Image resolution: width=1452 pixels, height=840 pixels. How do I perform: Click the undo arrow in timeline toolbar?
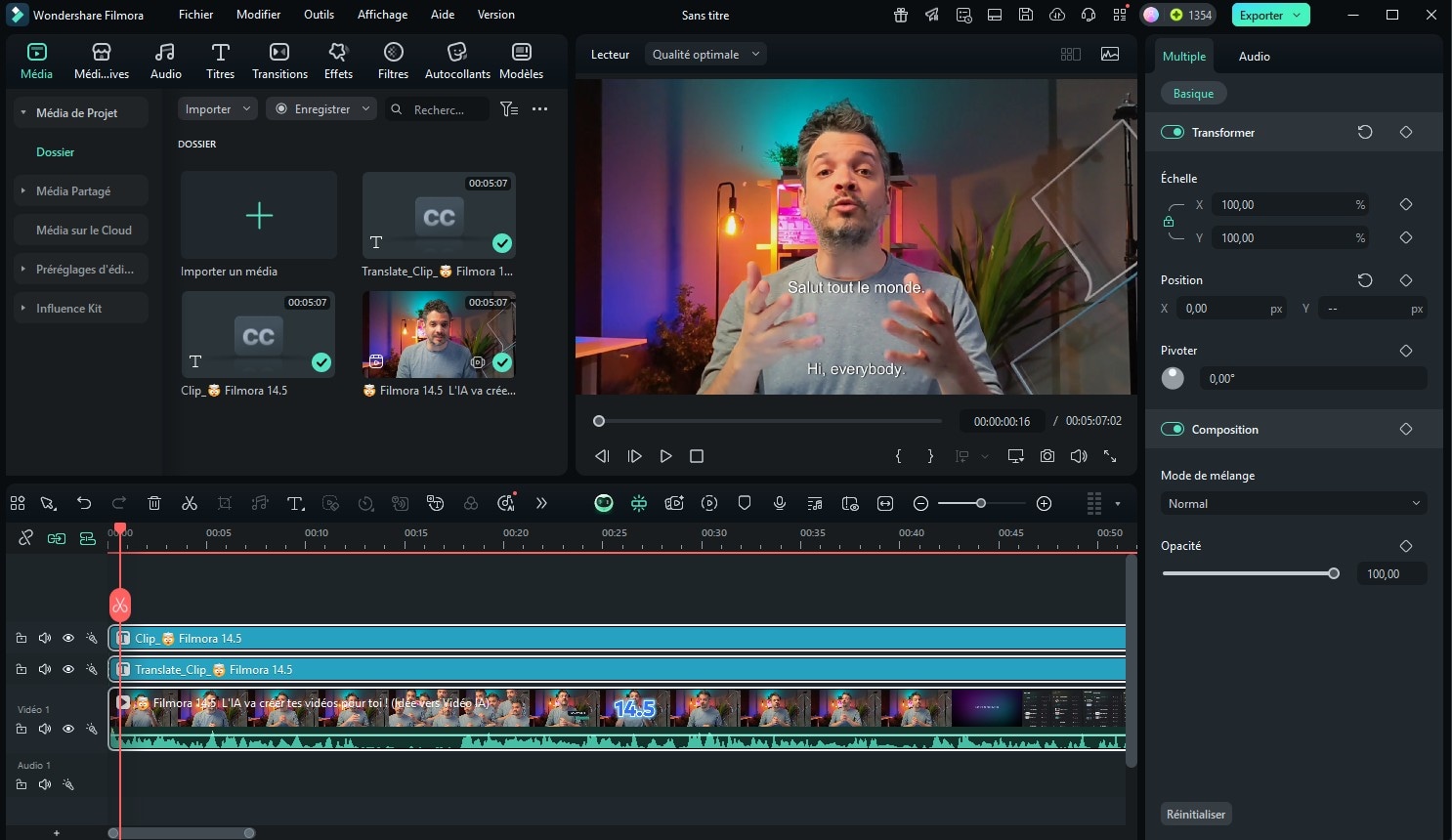tap(84, 503)
